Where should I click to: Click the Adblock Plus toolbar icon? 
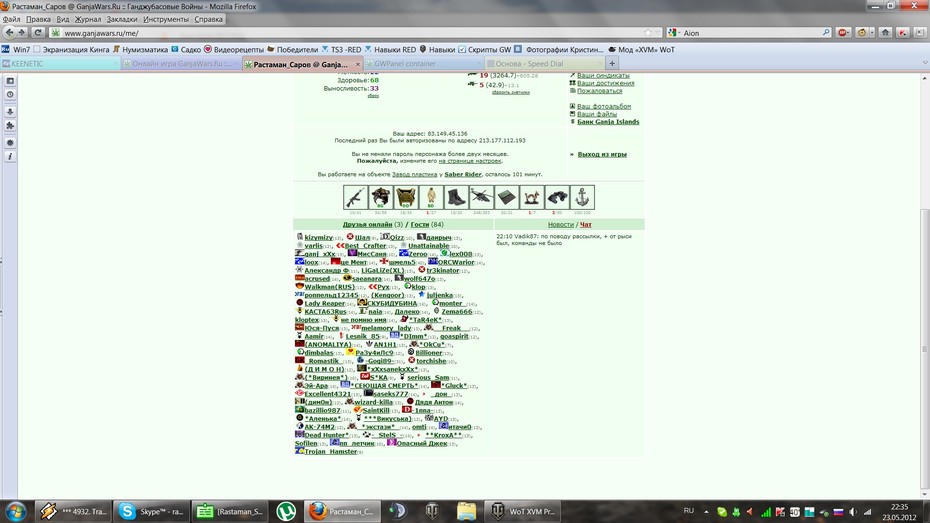(x=841, y=33)
